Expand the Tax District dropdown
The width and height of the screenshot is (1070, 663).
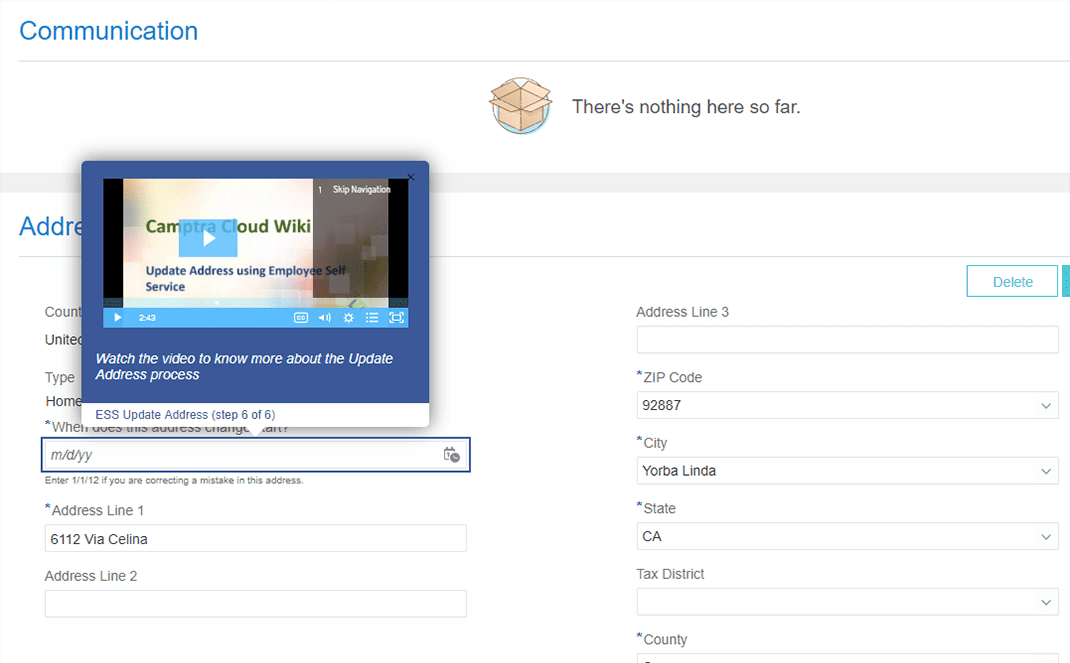coord(1046,602)
